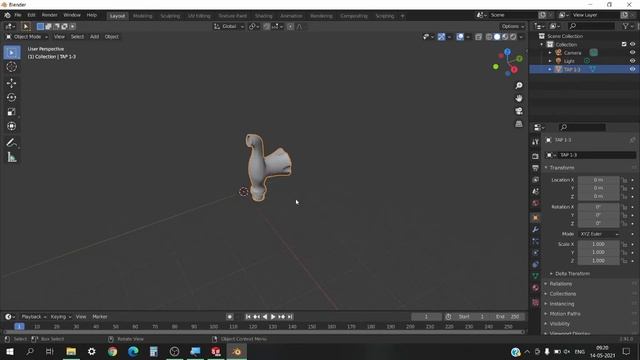Screen dimensions: 640x360
Task: Click the outliner filter funnel icon
Action: [627, 26]
